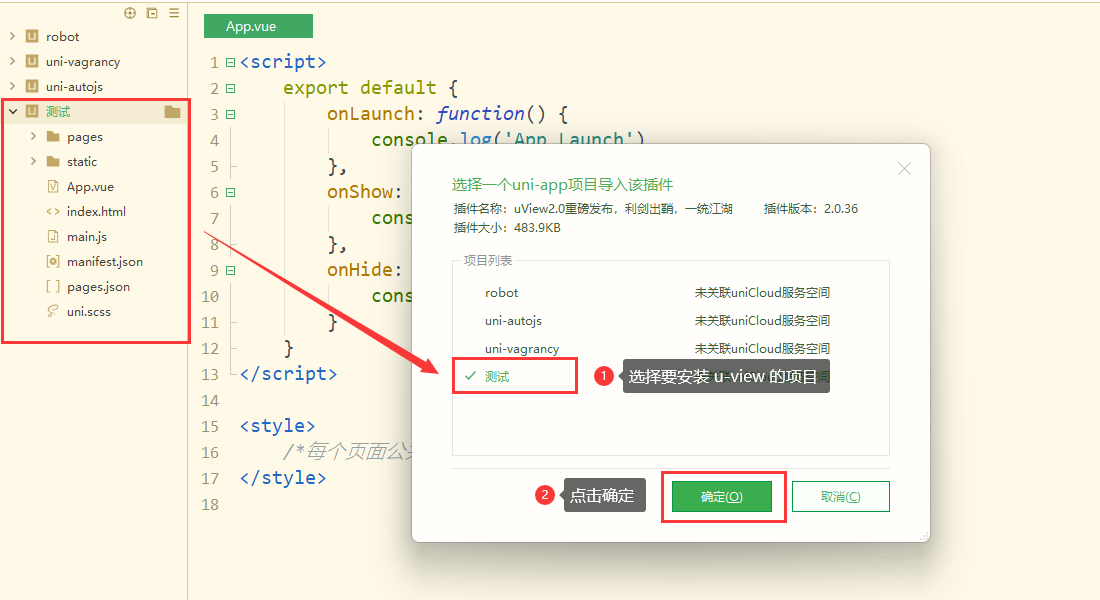1100x600 pixels.
Task: Click the uni-autojs project icon
Action: pyautogui.click(x=32, y=86)
